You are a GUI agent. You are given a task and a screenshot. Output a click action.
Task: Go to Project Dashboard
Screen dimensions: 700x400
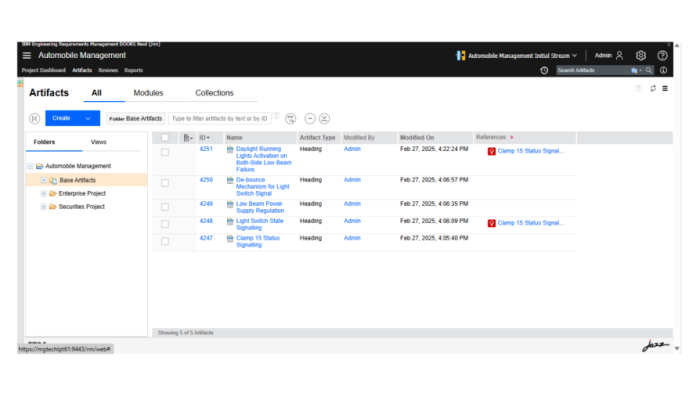43,70
